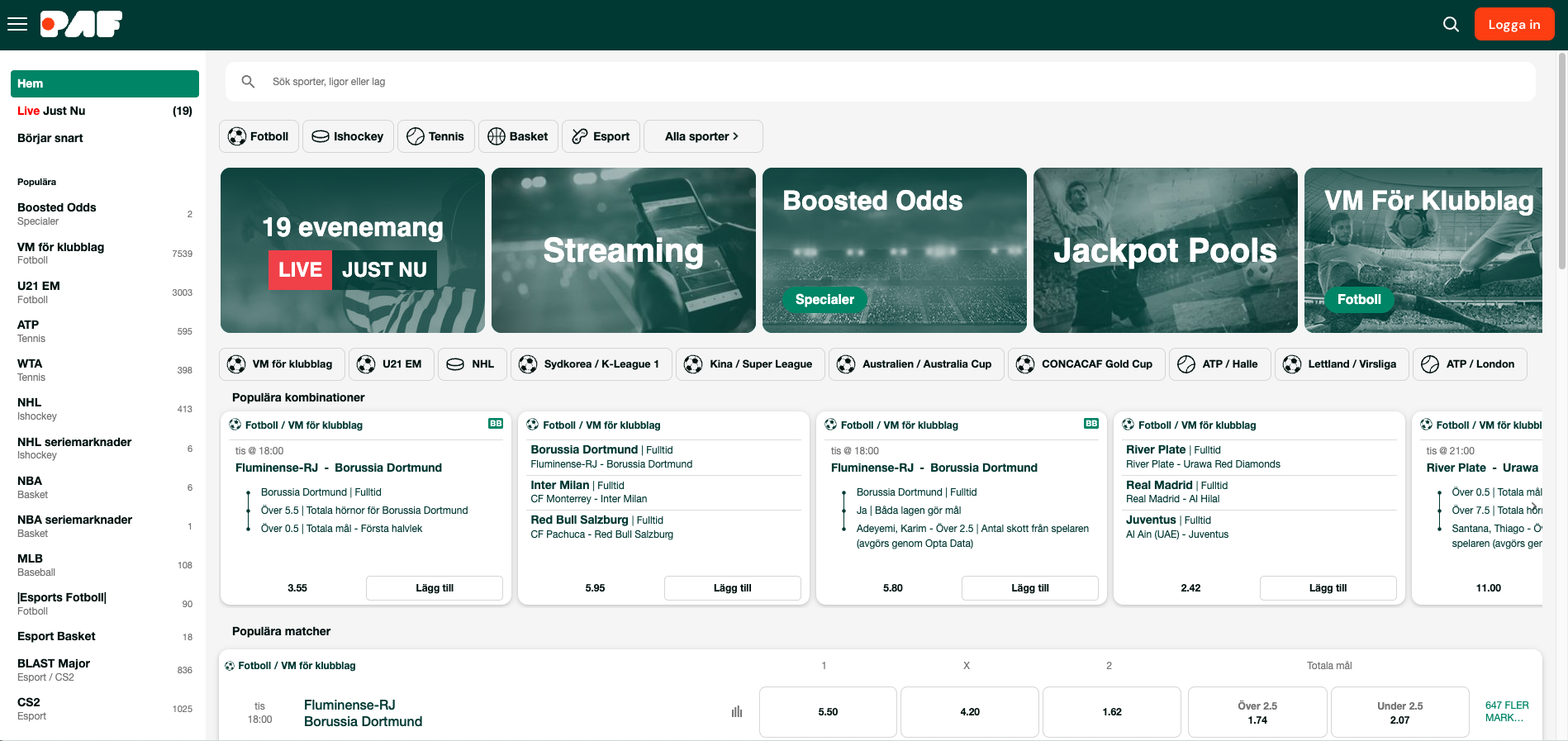Open the hamburger menu
The height and width of the screenshot is (741, 1568).
click(17, 24)
